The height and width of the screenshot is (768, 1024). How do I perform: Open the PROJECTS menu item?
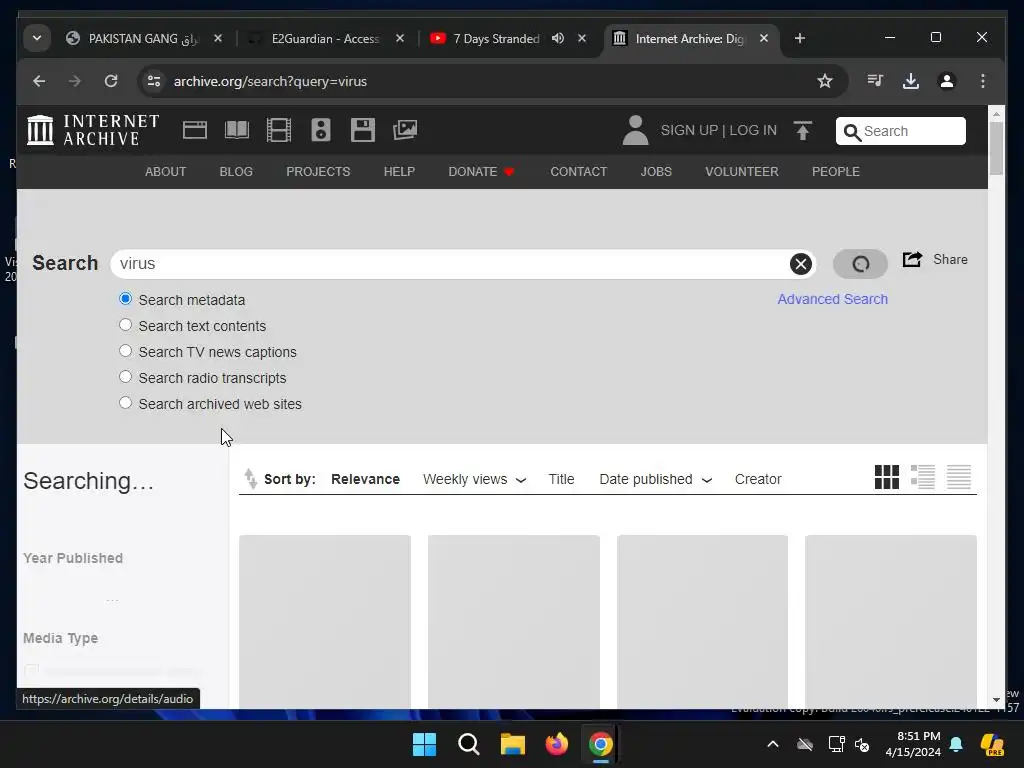coord(318,172)
